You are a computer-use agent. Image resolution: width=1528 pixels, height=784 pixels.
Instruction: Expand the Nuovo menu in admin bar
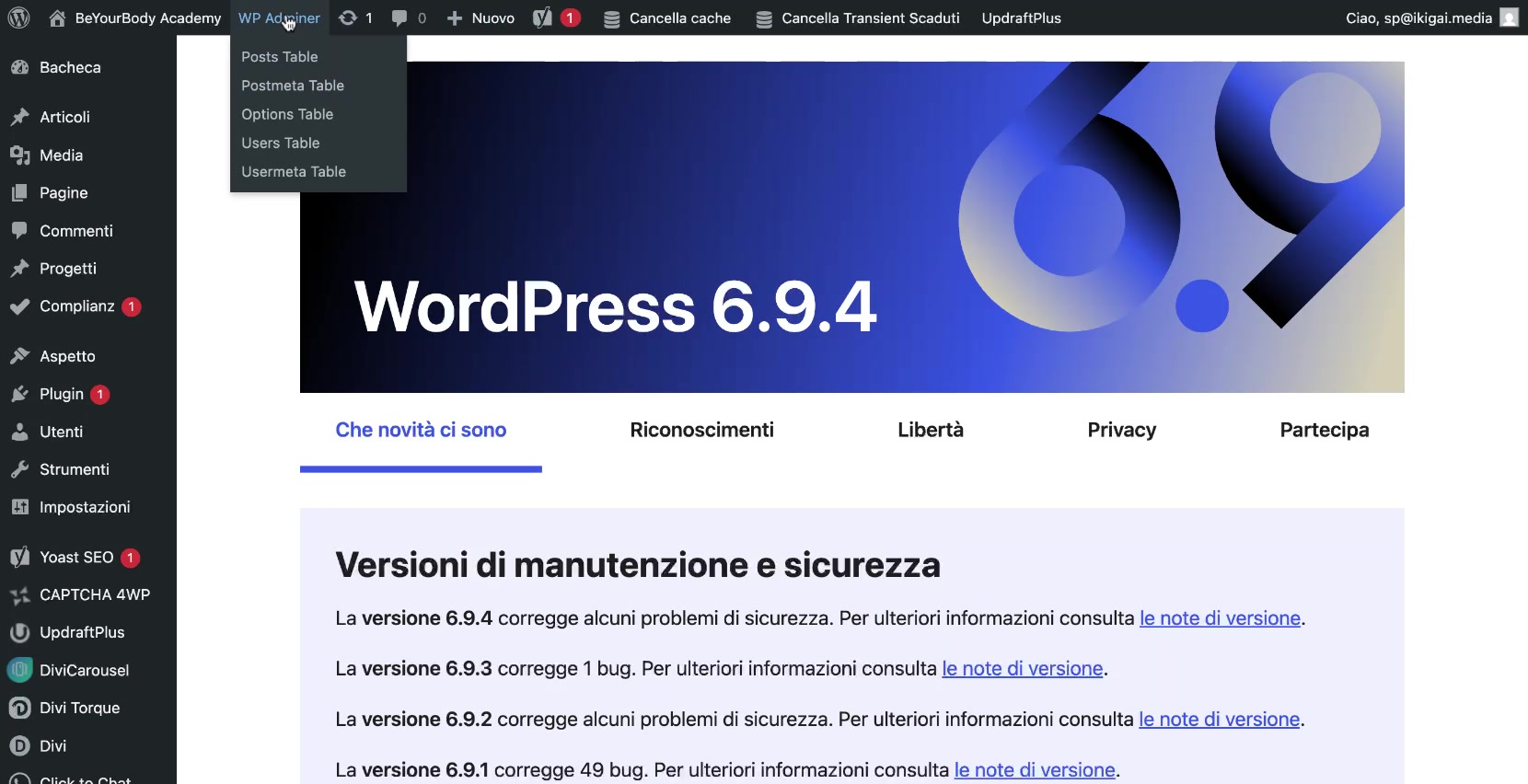(x=481, y=17)
